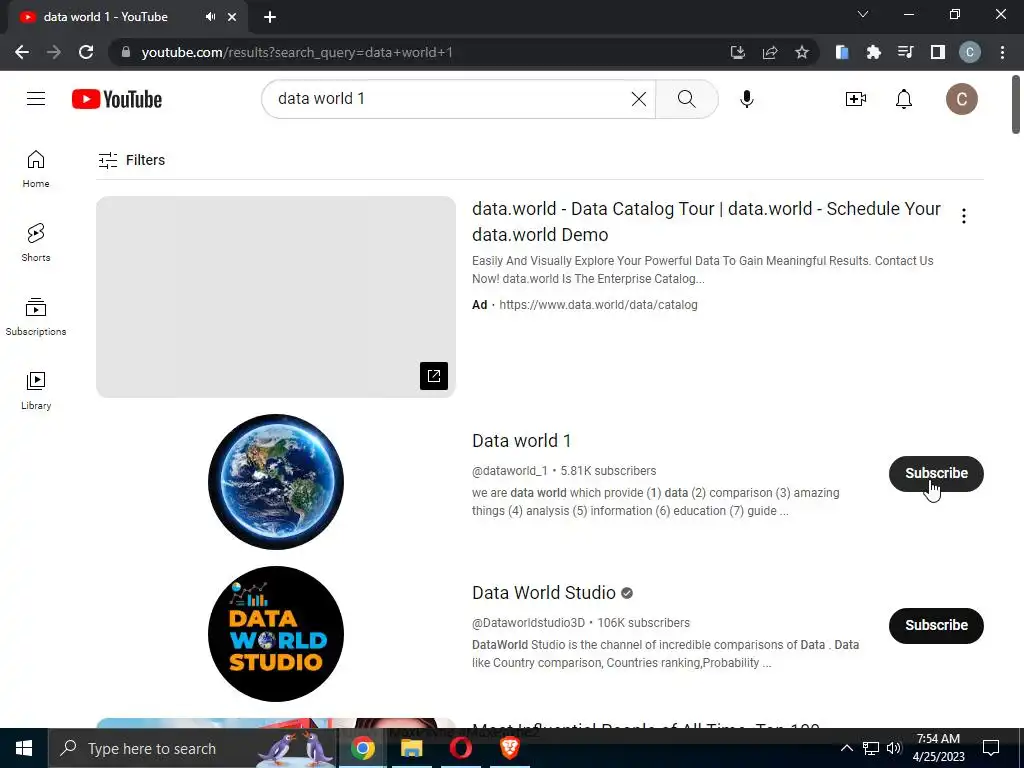Click the install app icon in the address bar

tap(737, 52)
